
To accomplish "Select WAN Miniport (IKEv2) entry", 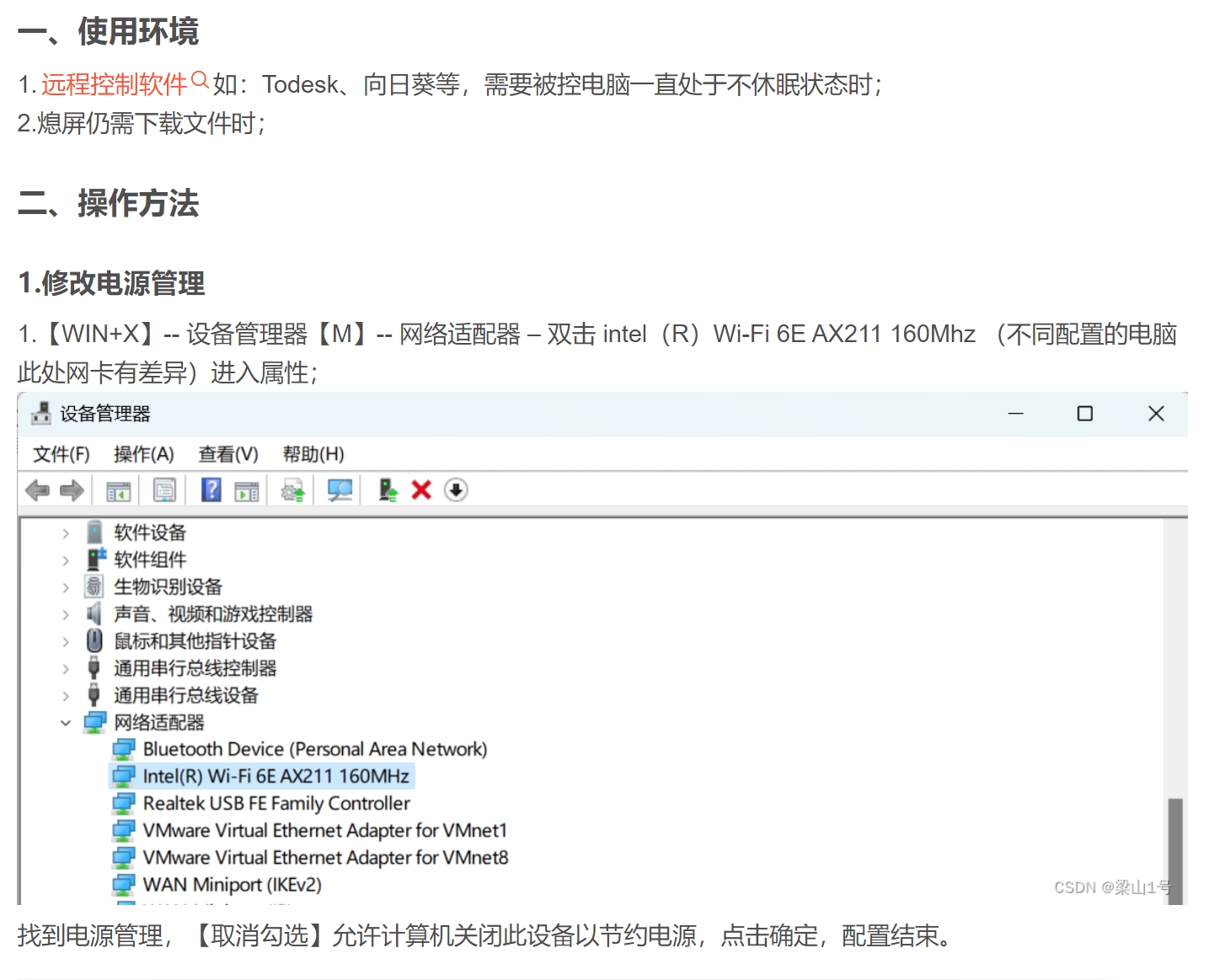I will click(233, 884).
